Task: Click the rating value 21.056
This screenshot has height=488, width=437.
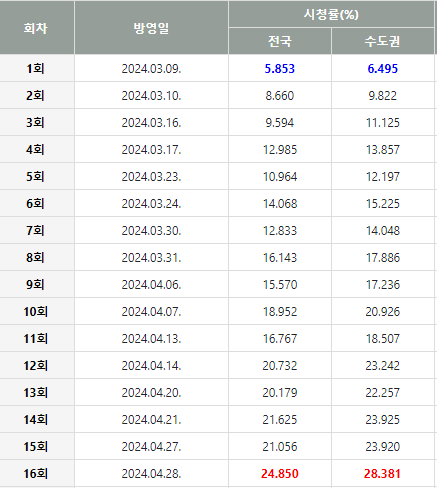Action: click(x=280, y=447)
